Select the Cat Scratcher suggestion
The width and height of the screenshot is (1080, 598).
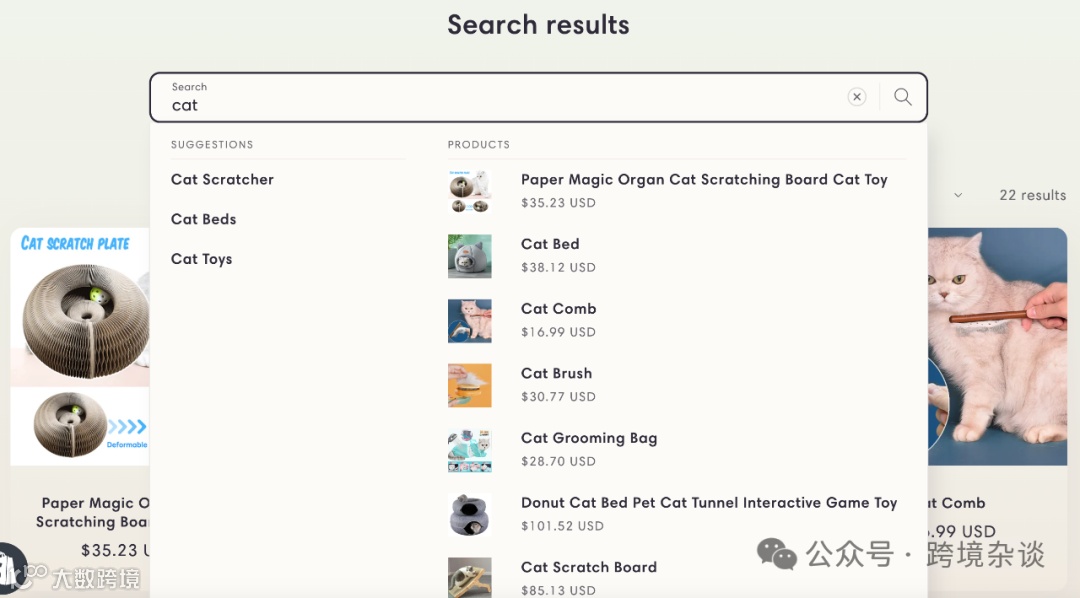click(x=222, y=180)
